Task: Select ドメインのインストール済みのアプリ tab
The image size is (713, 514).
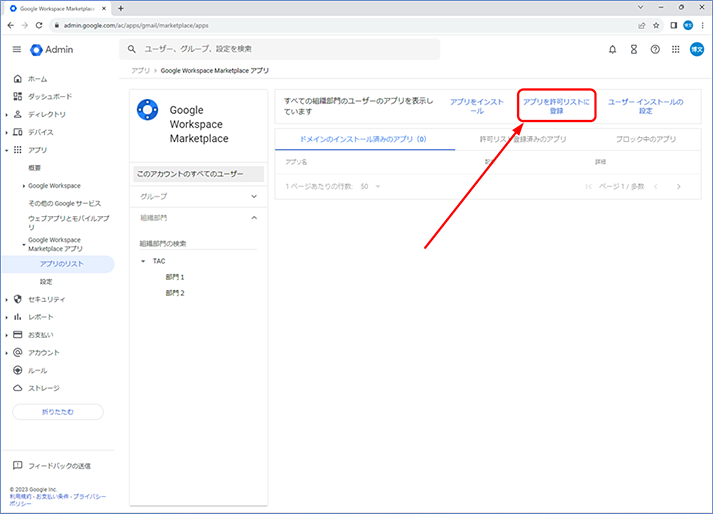Action: coord(363,139)
